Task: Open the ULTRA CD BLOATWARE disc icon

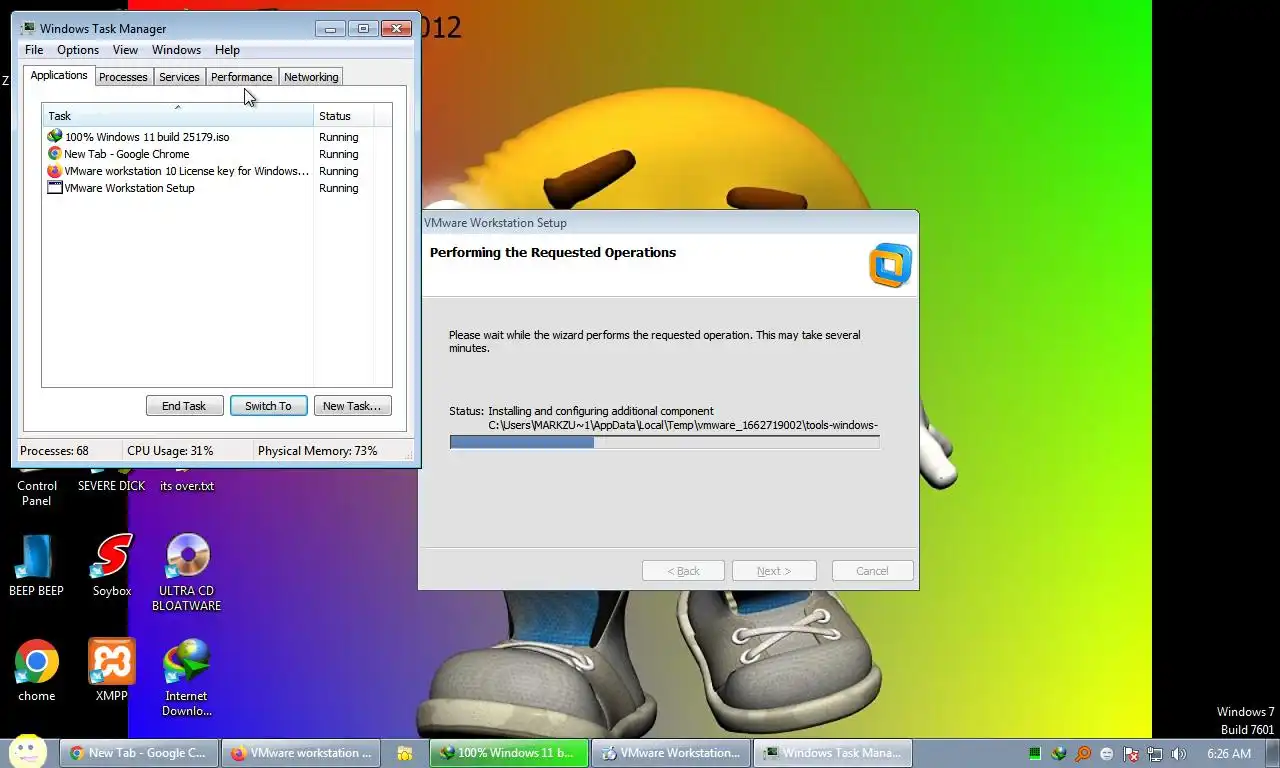Action: [x=187, y=572]
